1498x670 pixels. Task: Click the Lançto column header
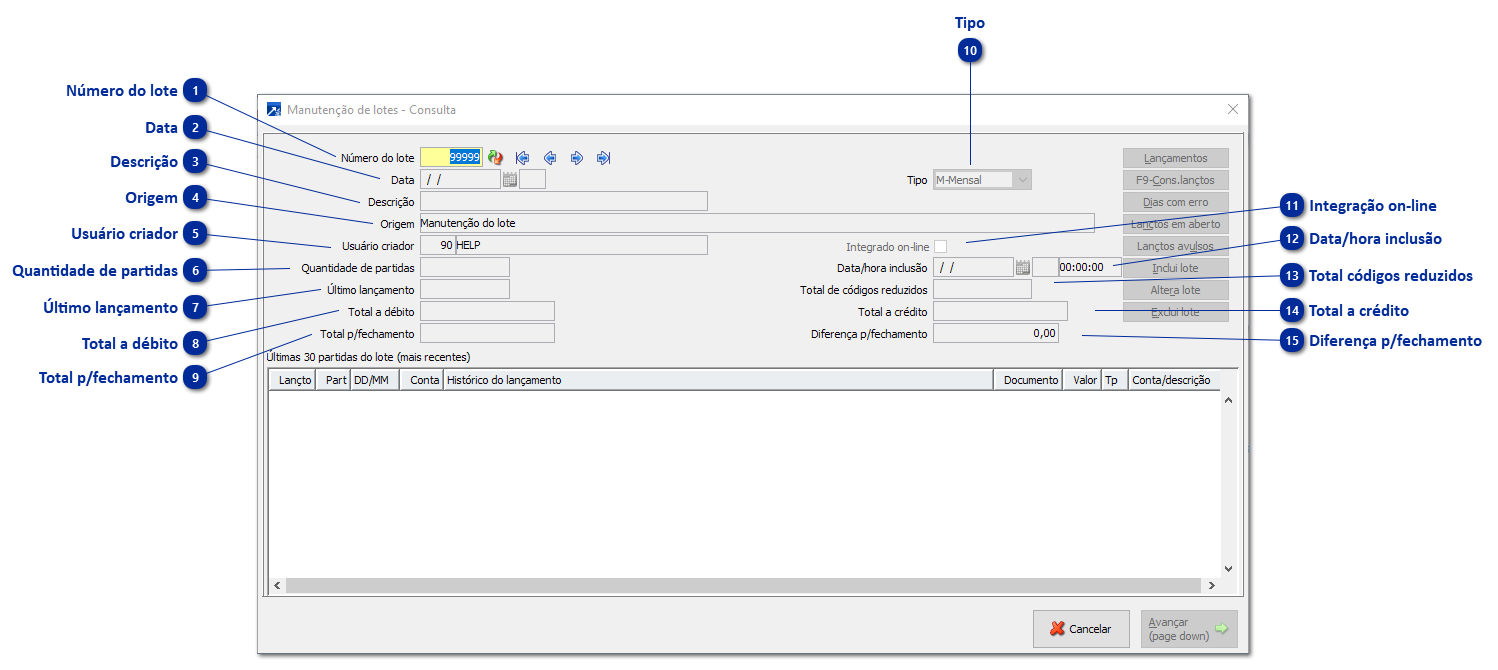(293, 380)
